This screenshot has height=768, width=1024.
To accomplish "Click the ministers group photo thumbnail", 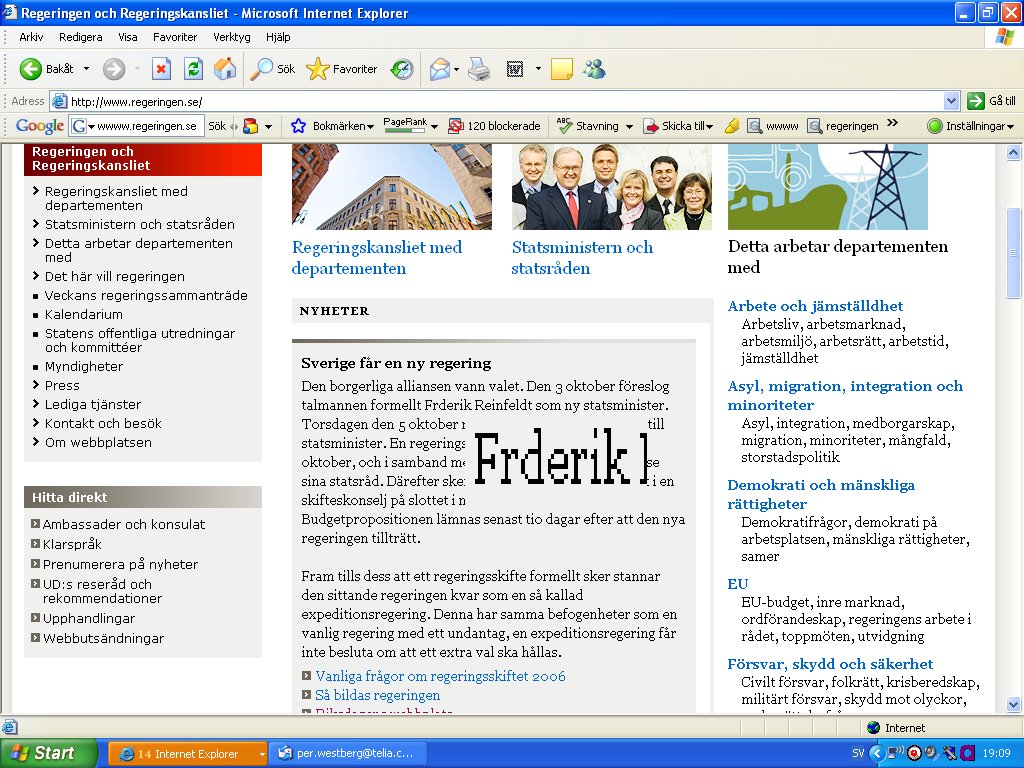I will (612, 187).
